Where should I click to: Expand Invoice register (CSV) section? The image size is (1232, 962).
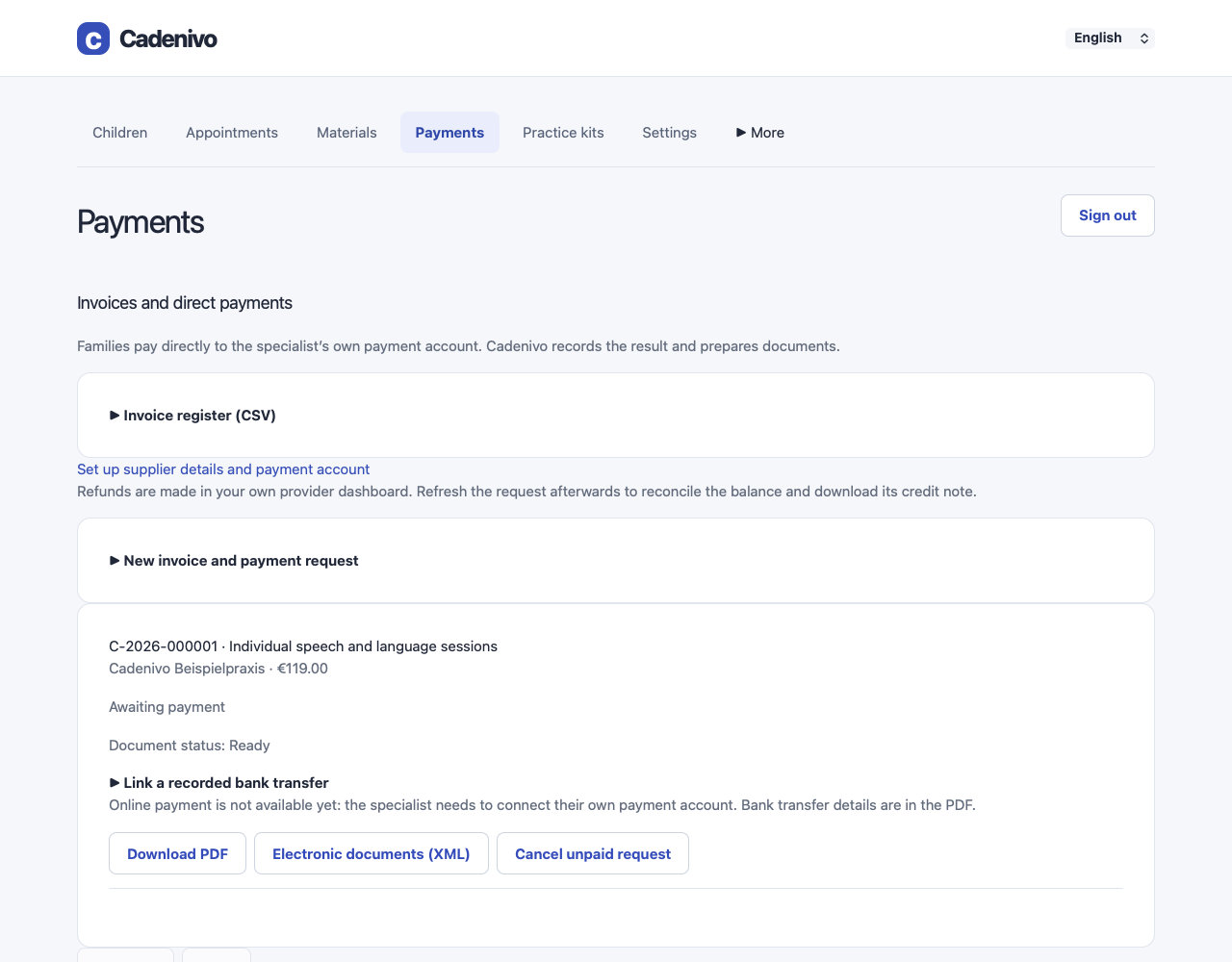click(x=192, y=416)
